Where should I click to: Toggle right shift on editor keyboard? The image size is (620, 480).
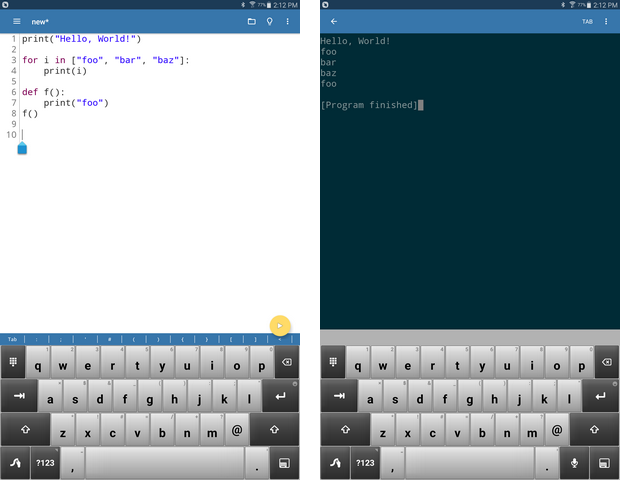tap(274, 429)
